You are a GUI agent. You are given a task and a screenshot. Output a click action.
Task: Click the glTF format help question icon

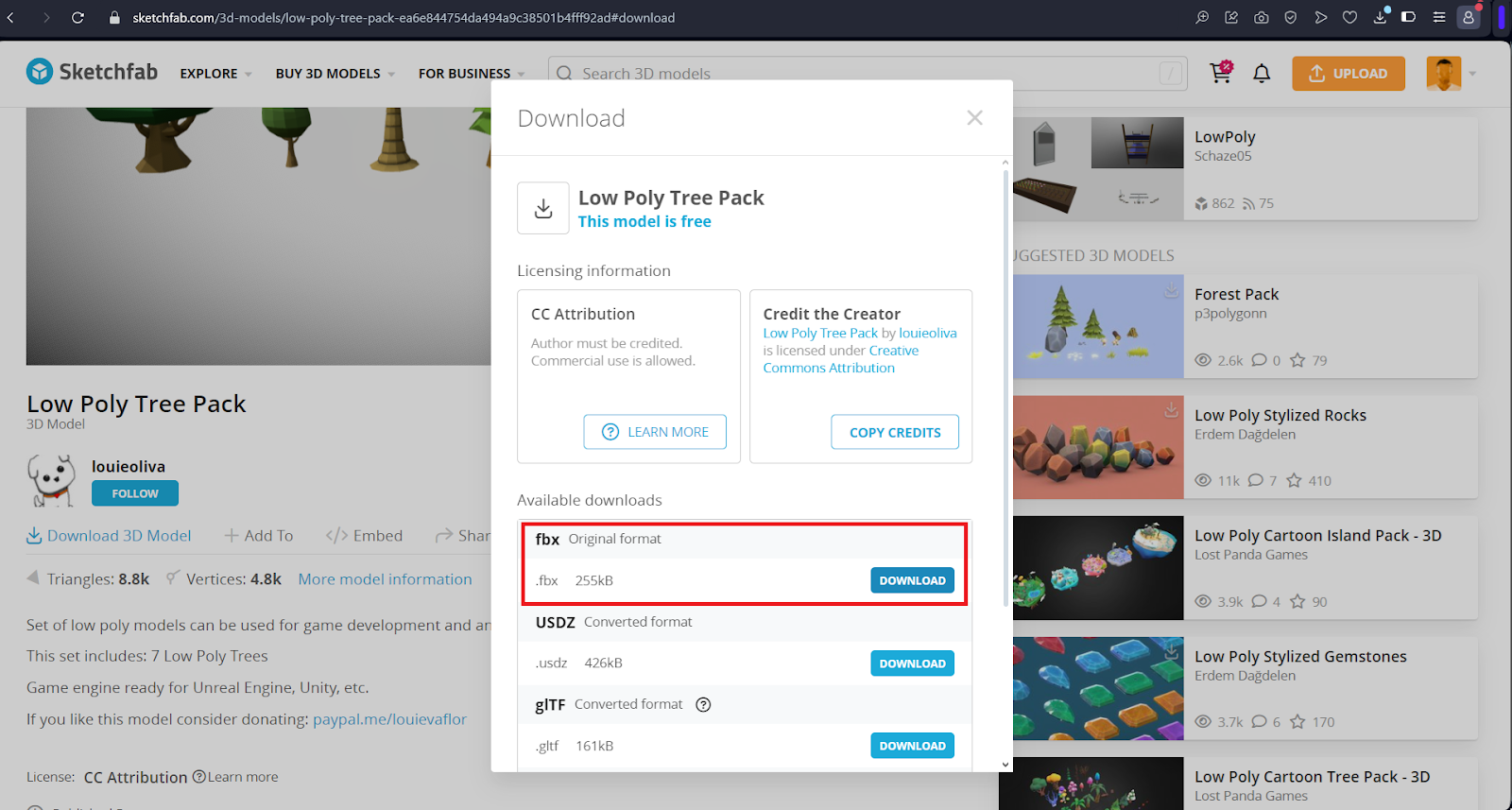coord(703,704)
